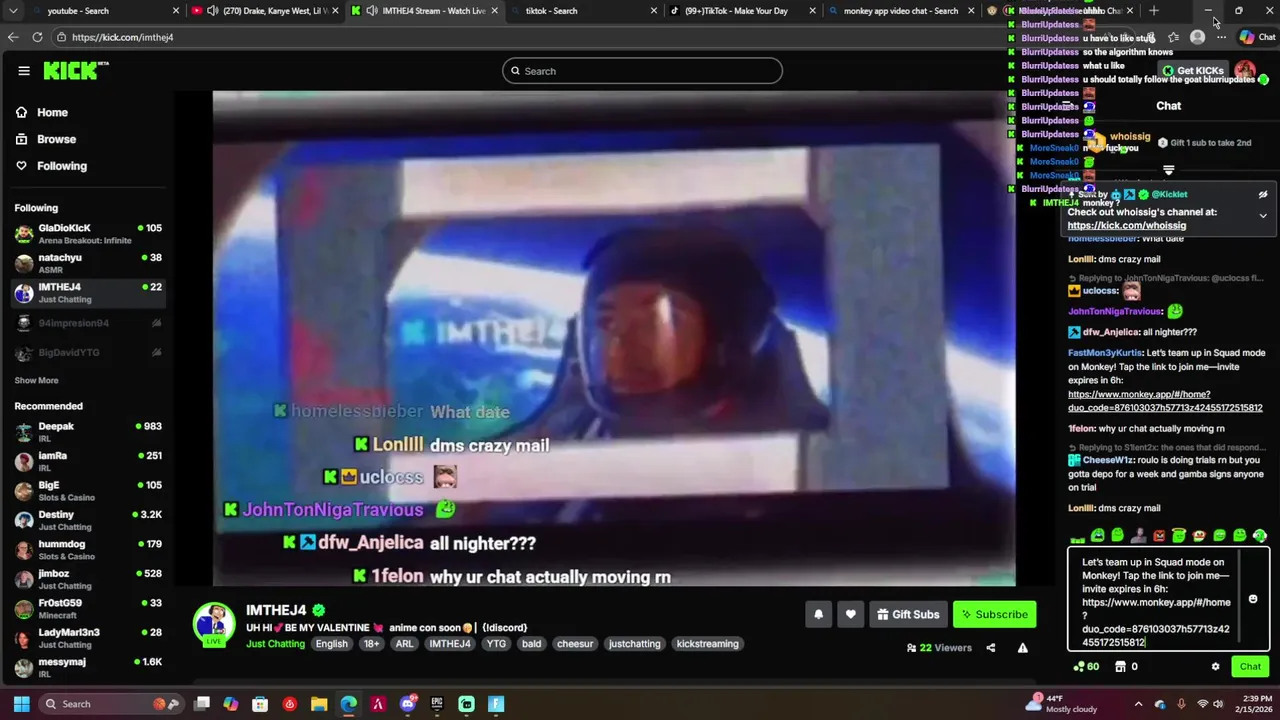The image size is (1280, 720).
Task: Open messymaj recommended channel
Action: coord(88,668)
